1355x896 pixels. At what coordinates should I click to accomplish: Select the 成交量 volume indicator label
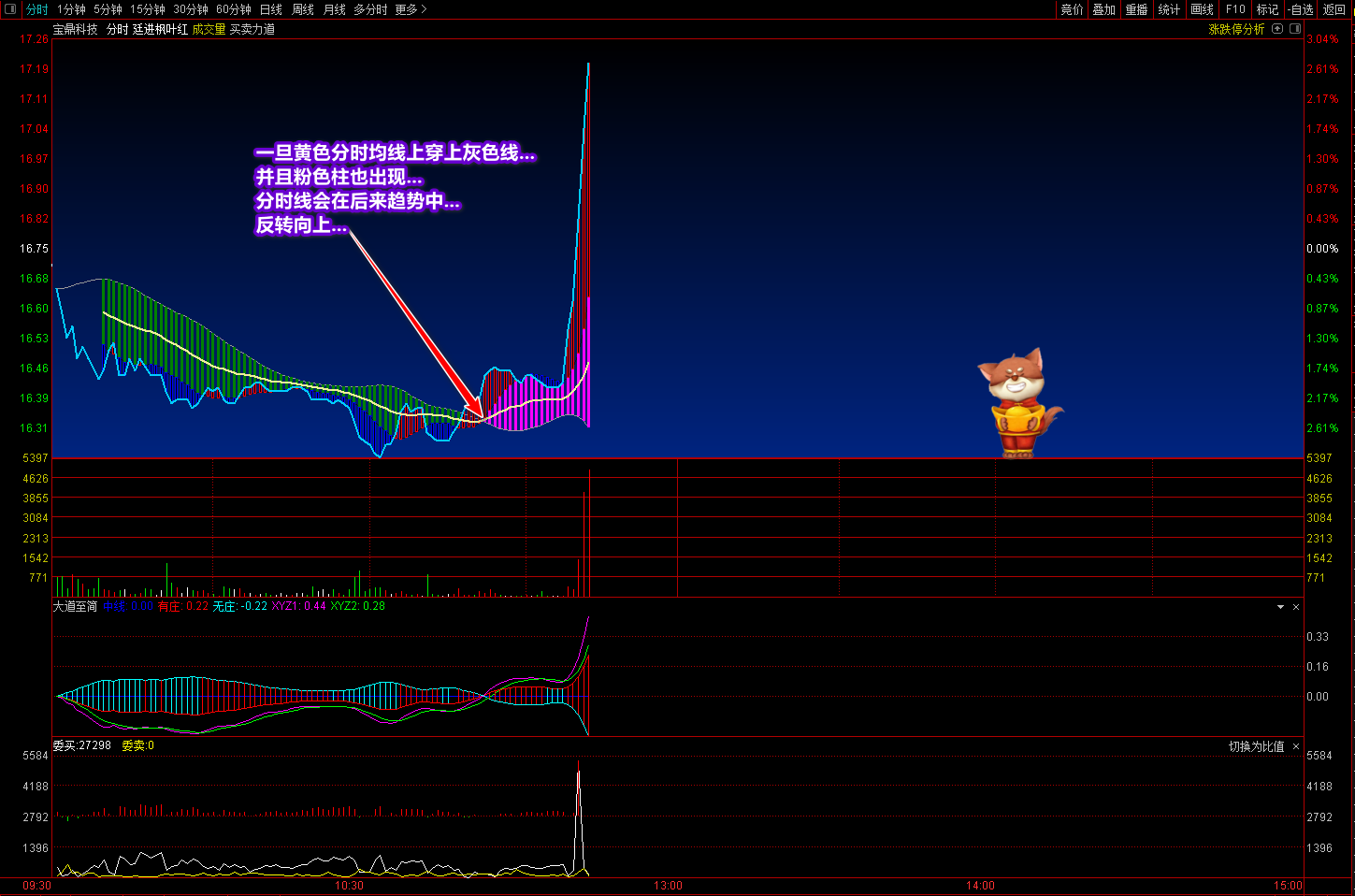coord(209,29)
